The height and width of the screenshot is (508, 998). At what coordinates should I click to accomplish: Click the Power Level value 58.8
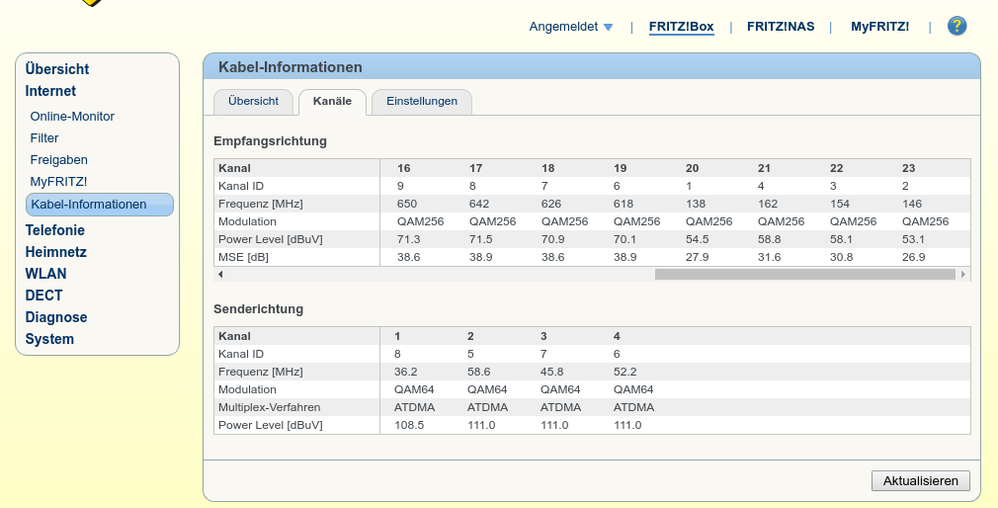769,239
